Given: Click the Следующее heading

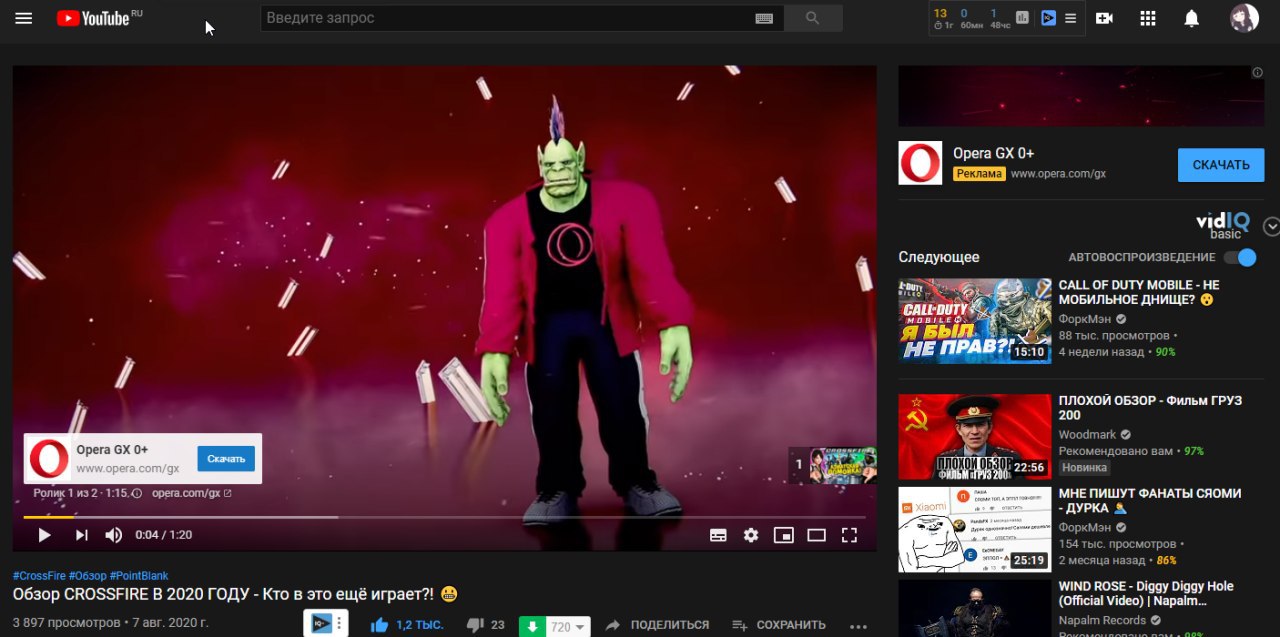Looking at the screenshot, I should pos(939,257).
